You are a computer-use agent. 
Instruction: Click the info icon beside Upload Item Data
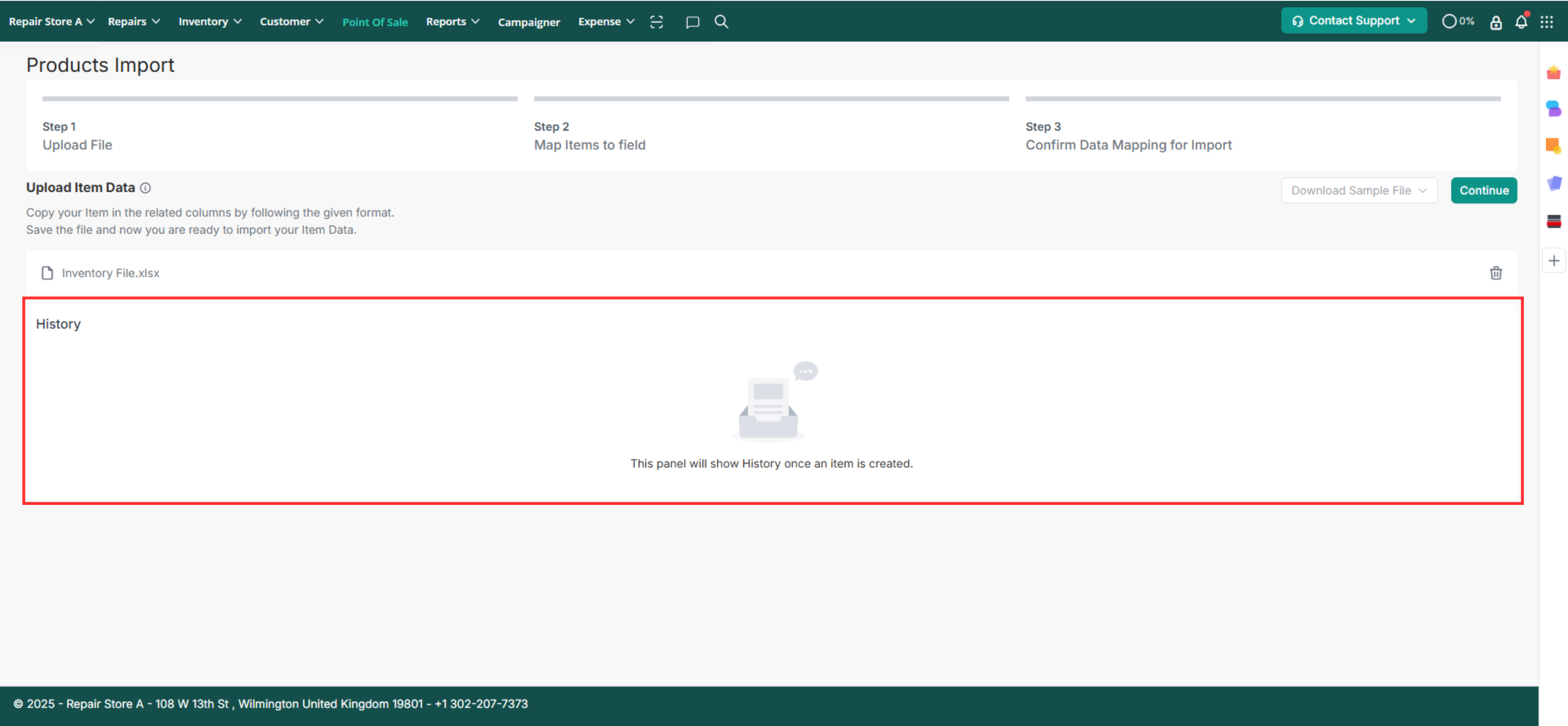(x=145, y=188)
